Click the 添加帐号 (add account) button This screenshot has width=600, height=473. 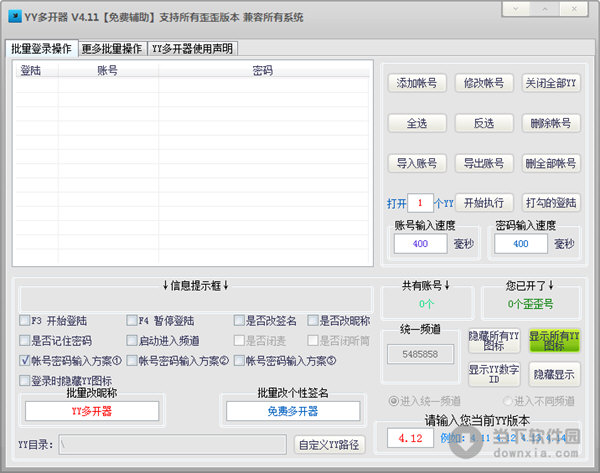point(417,84)
